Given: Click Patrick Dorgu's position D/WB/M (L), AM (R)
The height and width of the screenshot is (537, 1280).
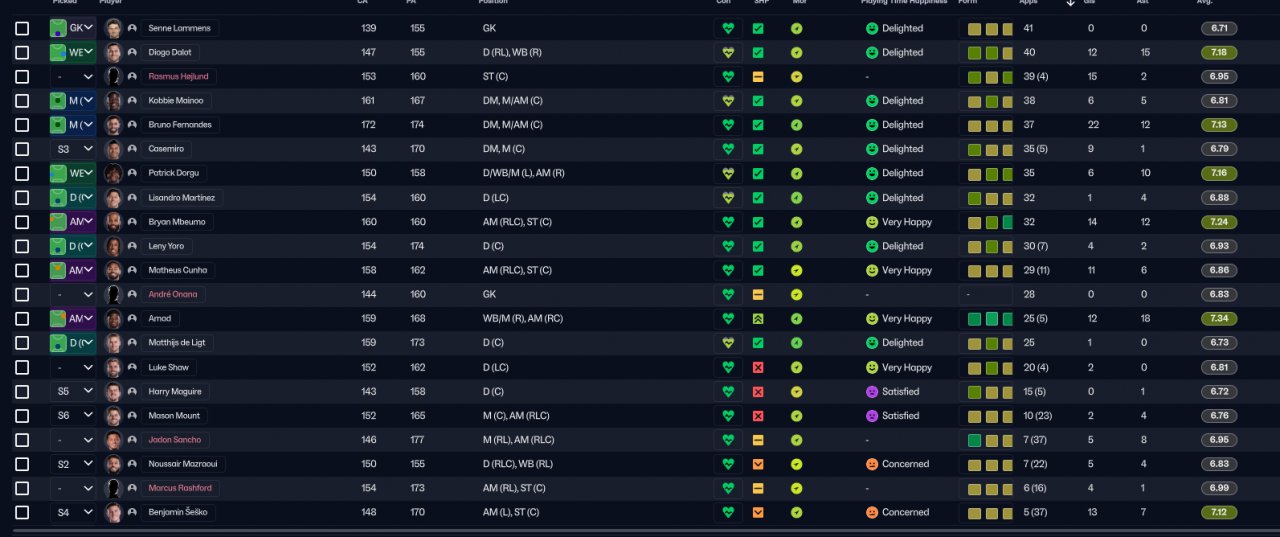Looking at the screenshot, I should pyautogui.click(x=523, y=173).
